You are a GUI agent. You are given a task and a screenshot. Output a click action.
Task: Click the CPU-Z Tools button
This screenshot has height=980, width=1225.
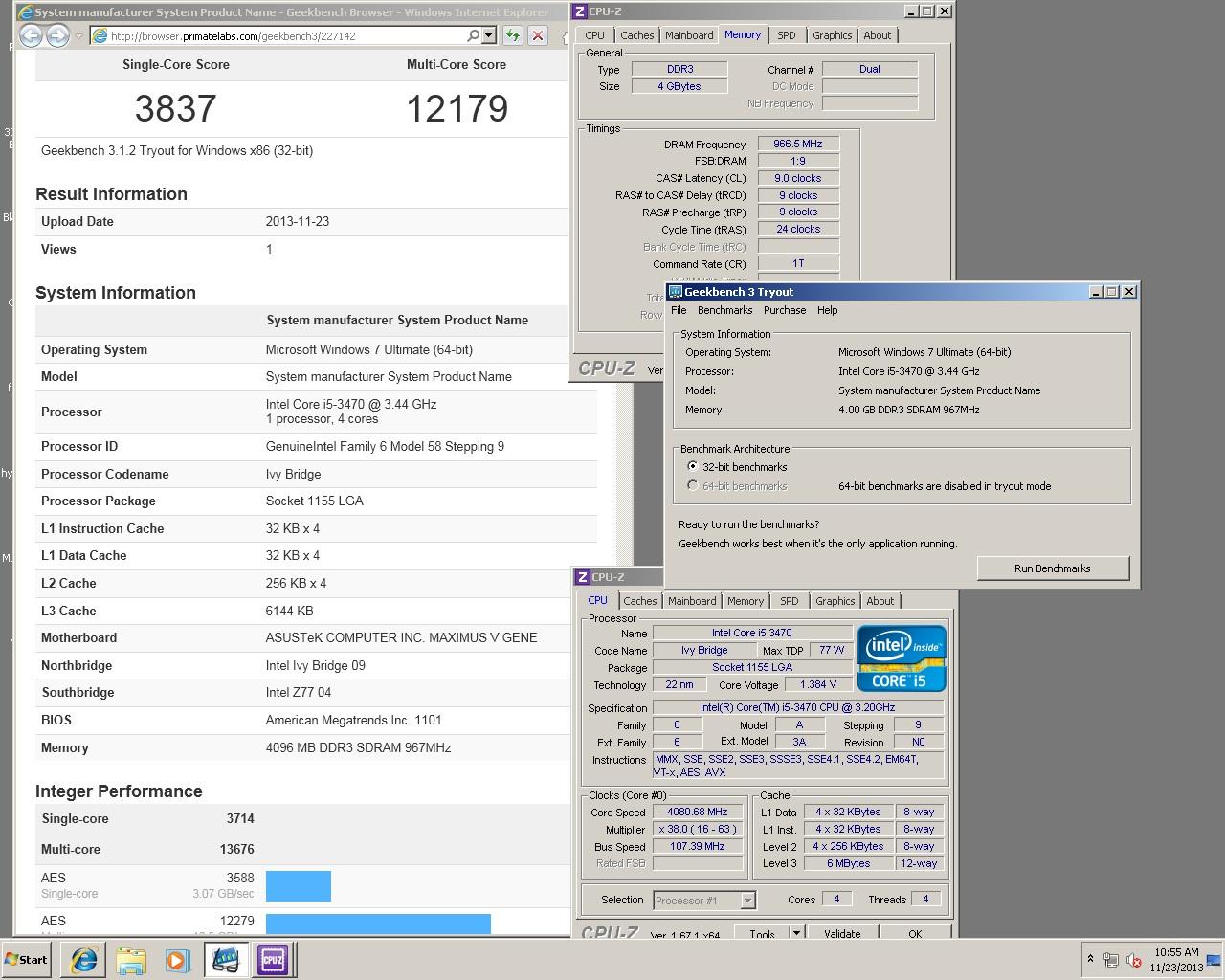[x=762, y=933]
